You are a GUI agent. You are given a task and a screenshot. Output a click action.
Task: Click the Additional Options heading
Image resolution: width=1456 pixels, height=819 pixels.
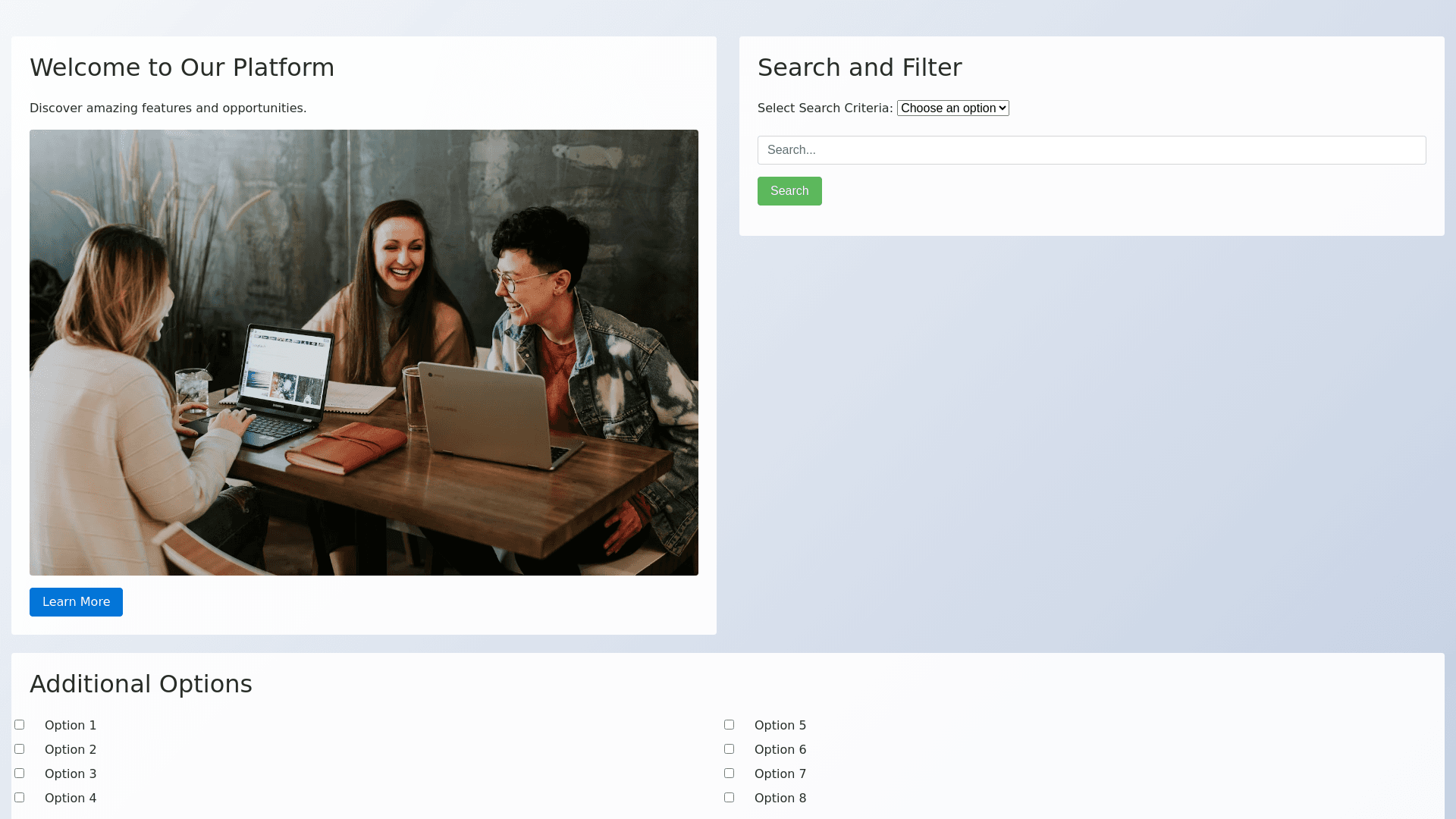coord(141,684)
